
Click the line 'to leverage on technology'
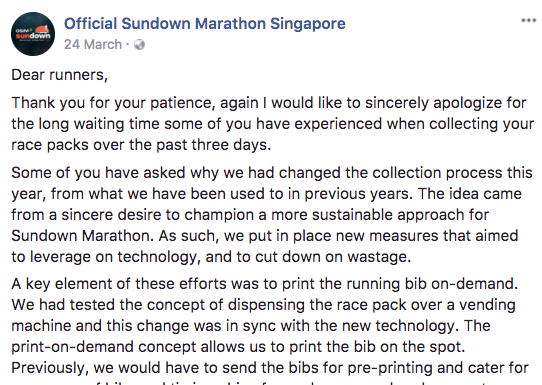click(x=211, y=257)
